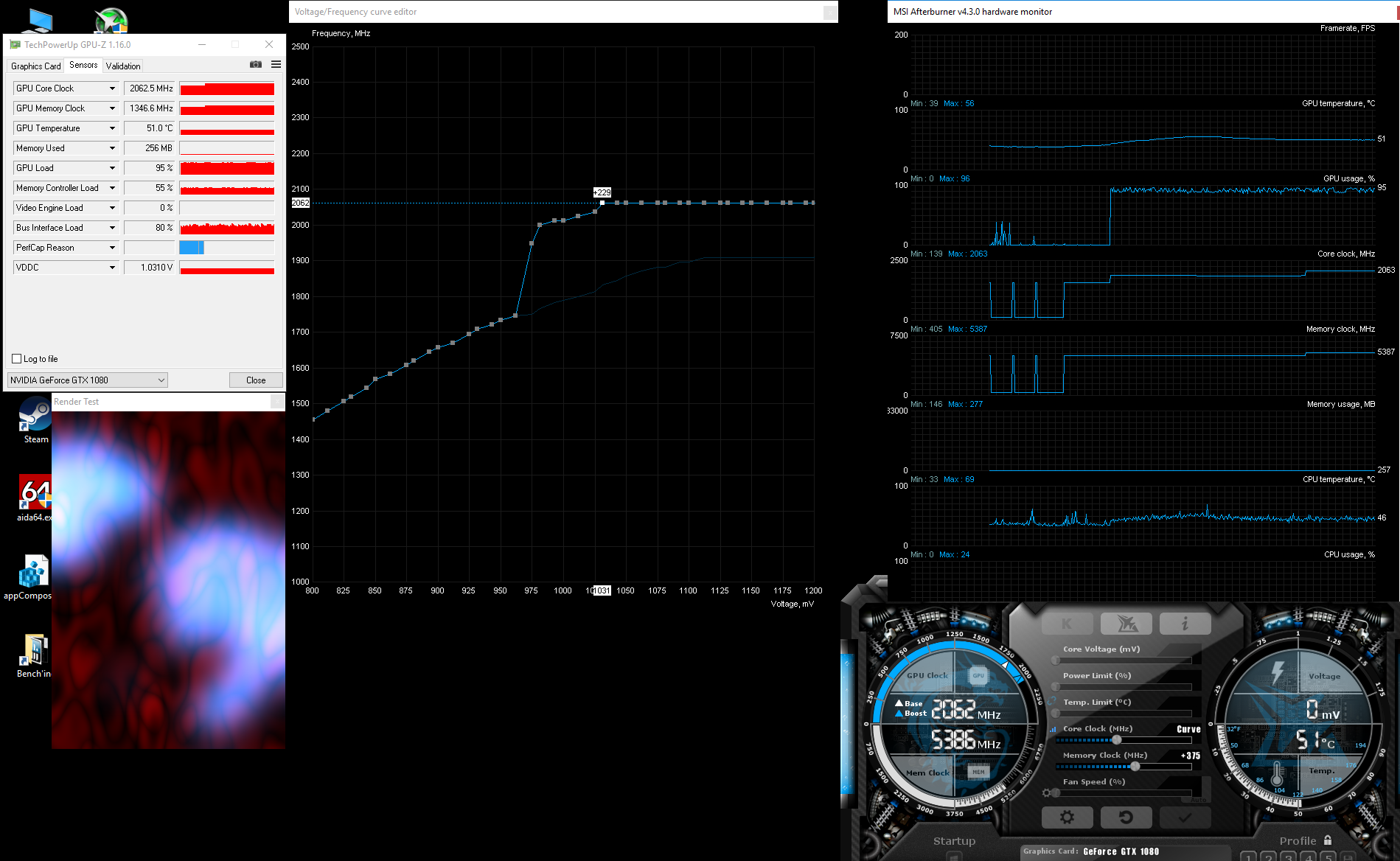Select the Steam desktop shortcut
1400x861 pixels.
click(x=35, y=420)
